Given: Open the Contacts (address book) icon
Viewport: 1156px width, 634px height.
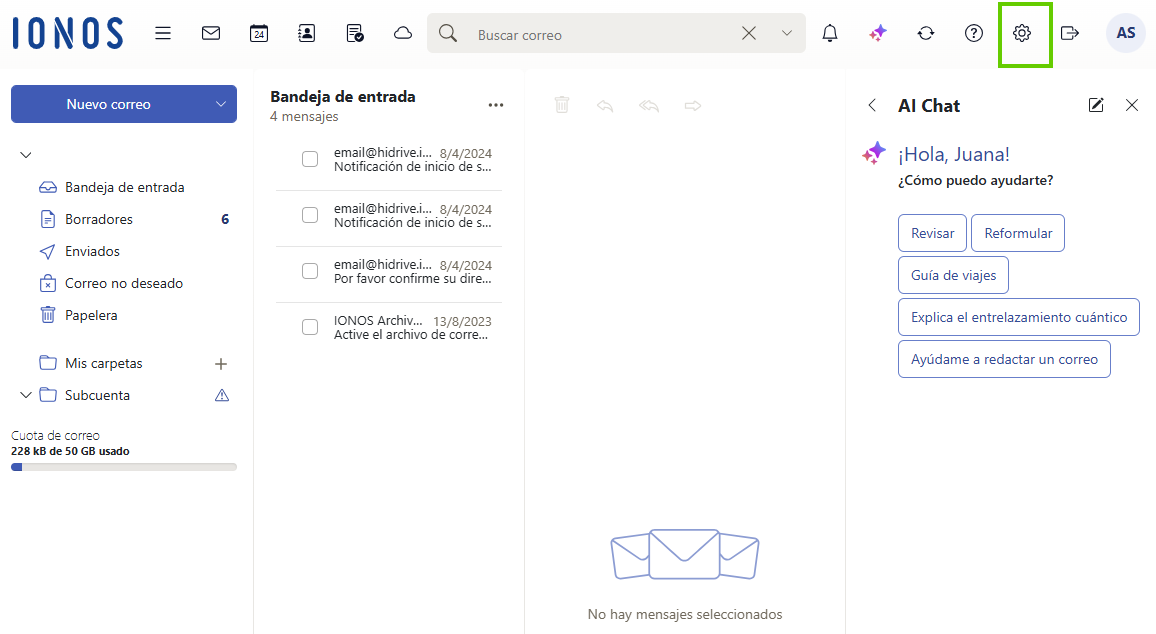Looking at the screenshot, I should click(x=306, y=33).
